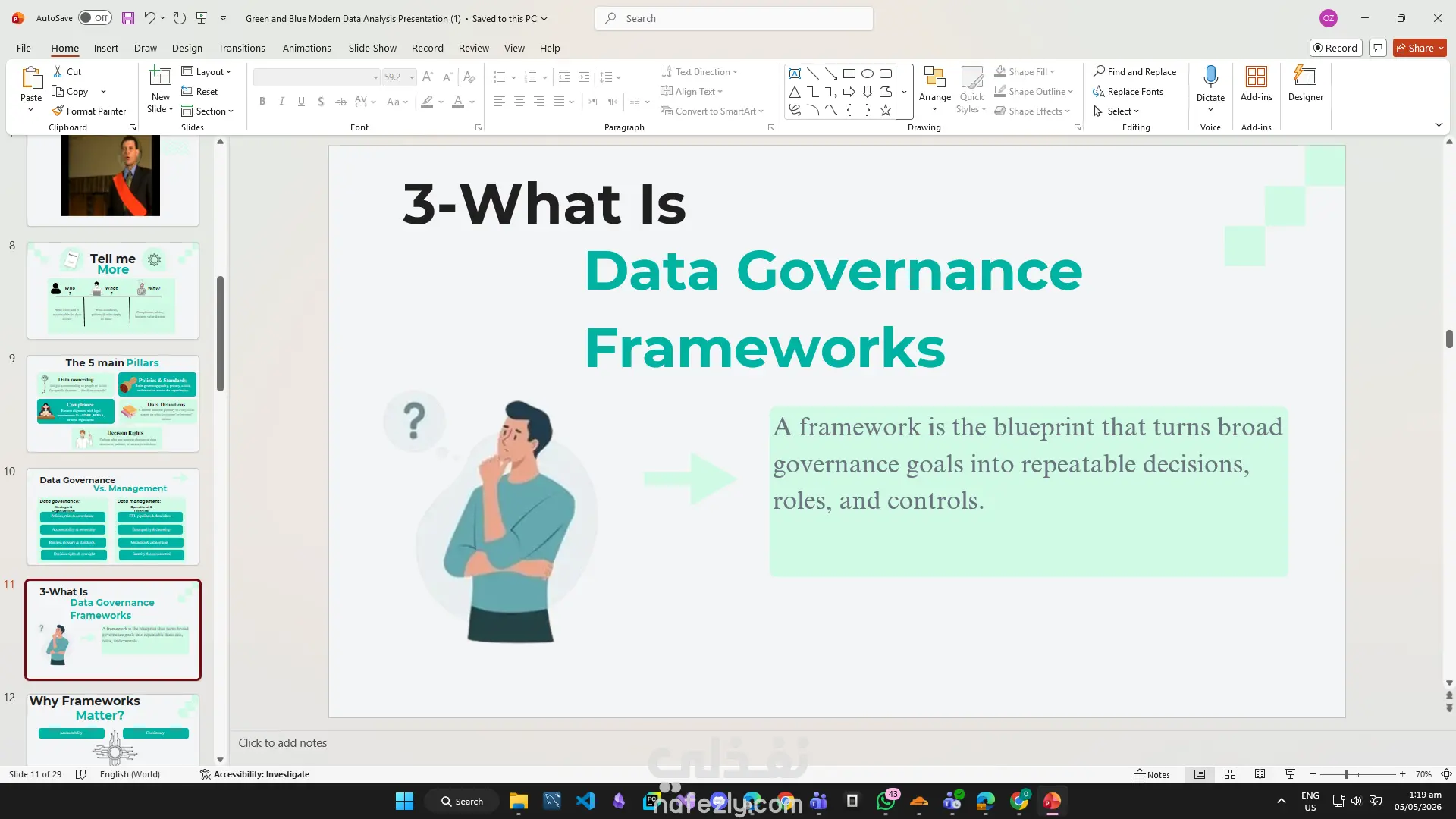Toggle Center text alignment
Viewport: 1456px width, 819px height.
click(519, 102)
